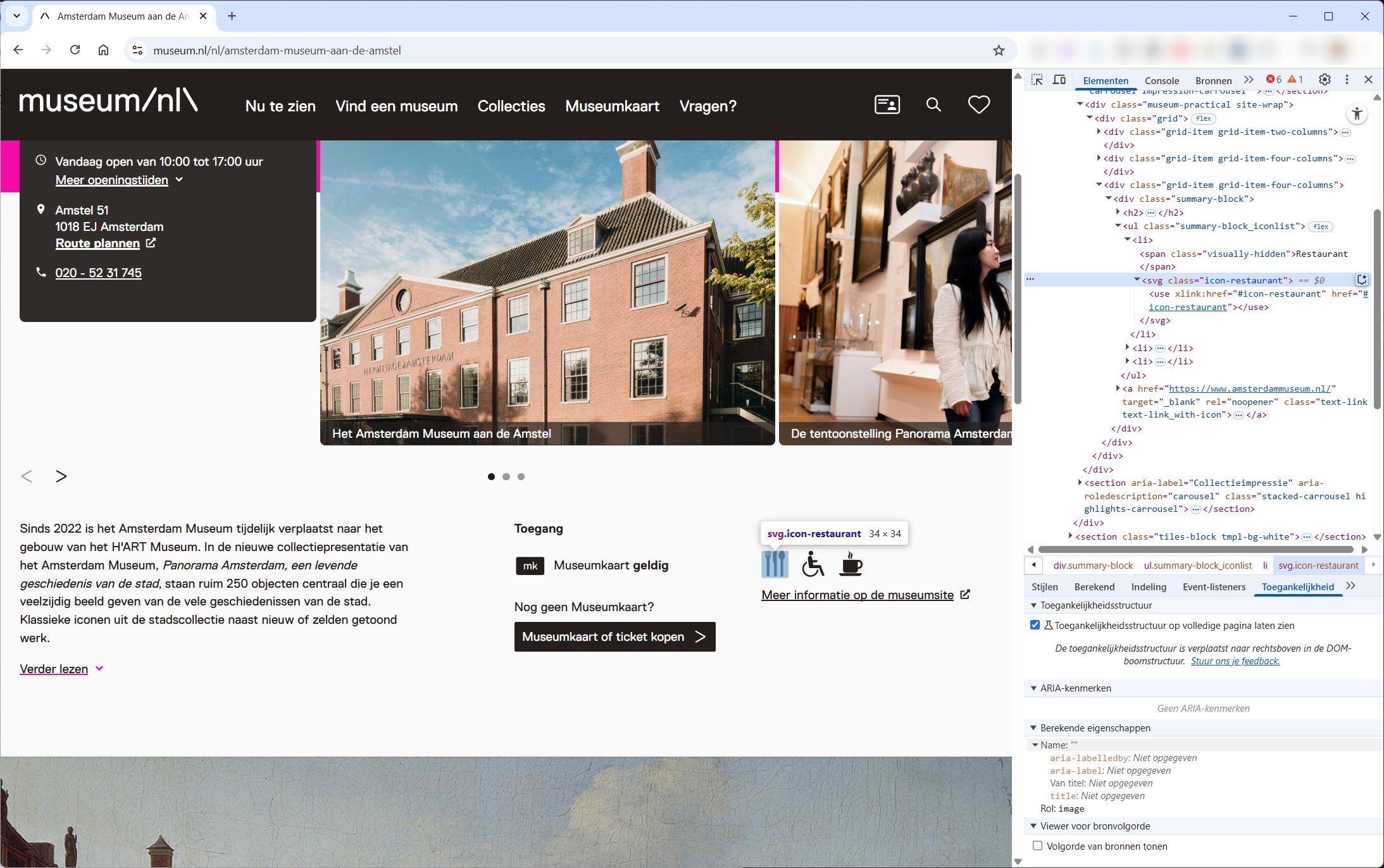Click the coffee cup café icon
This screenshot has width=1384, height=868.
[851, 563]
